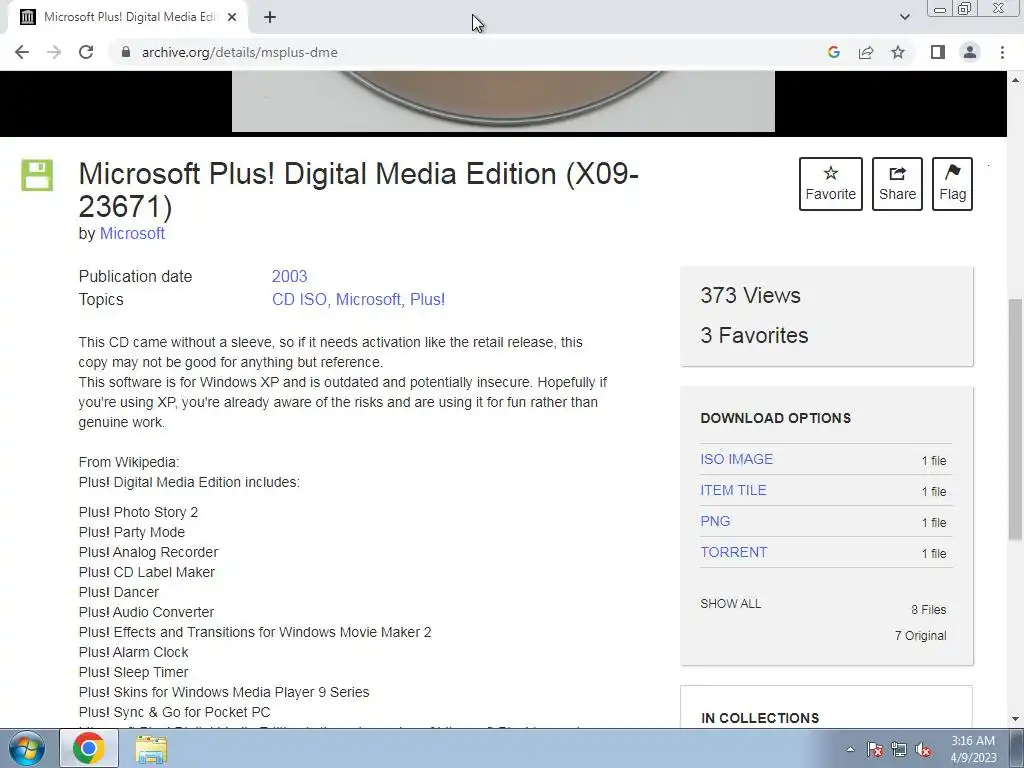Viewport: 1024px width, 768px height.
Task: Click the 'Plus! Sleep Timer' line
Action: [133, 672]
